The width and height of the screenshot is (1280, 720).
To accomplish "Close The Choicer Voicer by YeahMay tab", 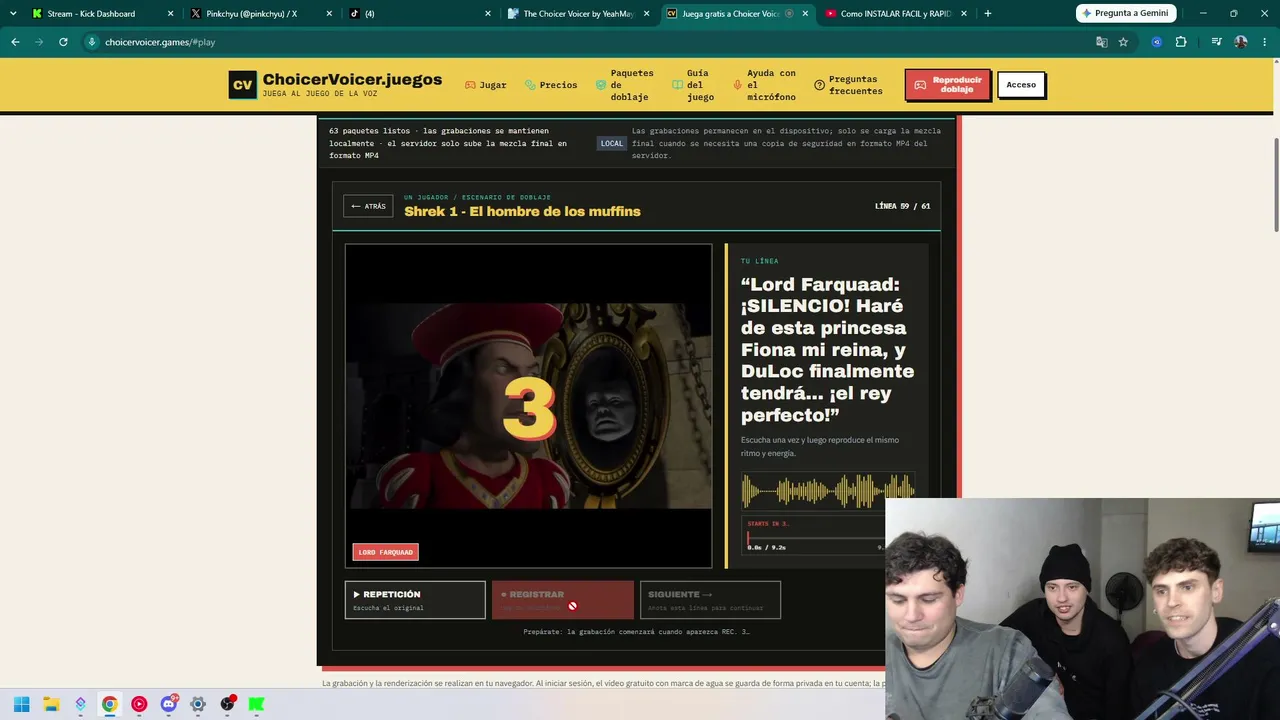I will point(646,14).
